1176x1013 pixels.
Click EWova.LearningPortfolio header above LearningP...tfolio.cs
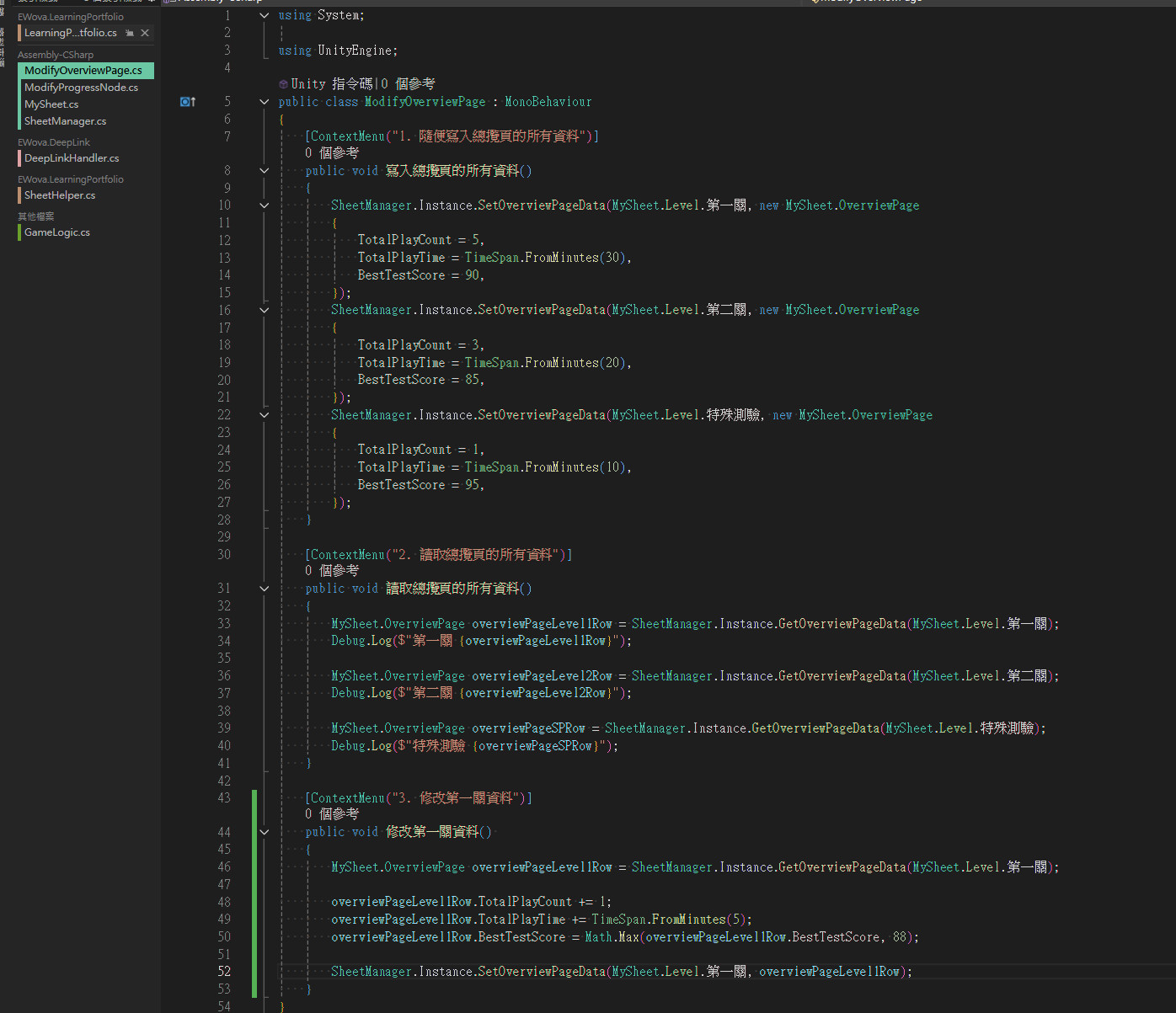pyautogui.click(x=71, y=17)
